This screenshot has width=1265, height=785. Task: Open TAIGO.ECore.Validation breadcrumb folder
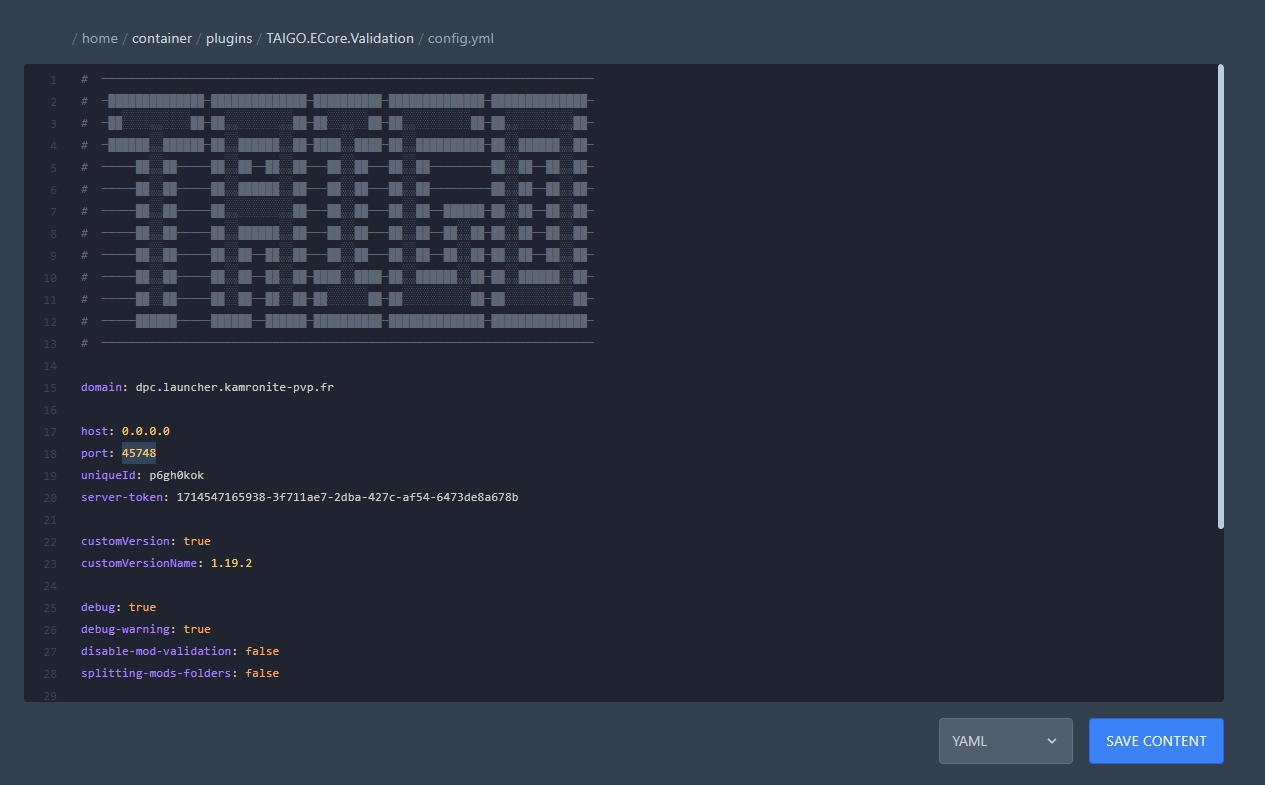(x=339, y=38)
